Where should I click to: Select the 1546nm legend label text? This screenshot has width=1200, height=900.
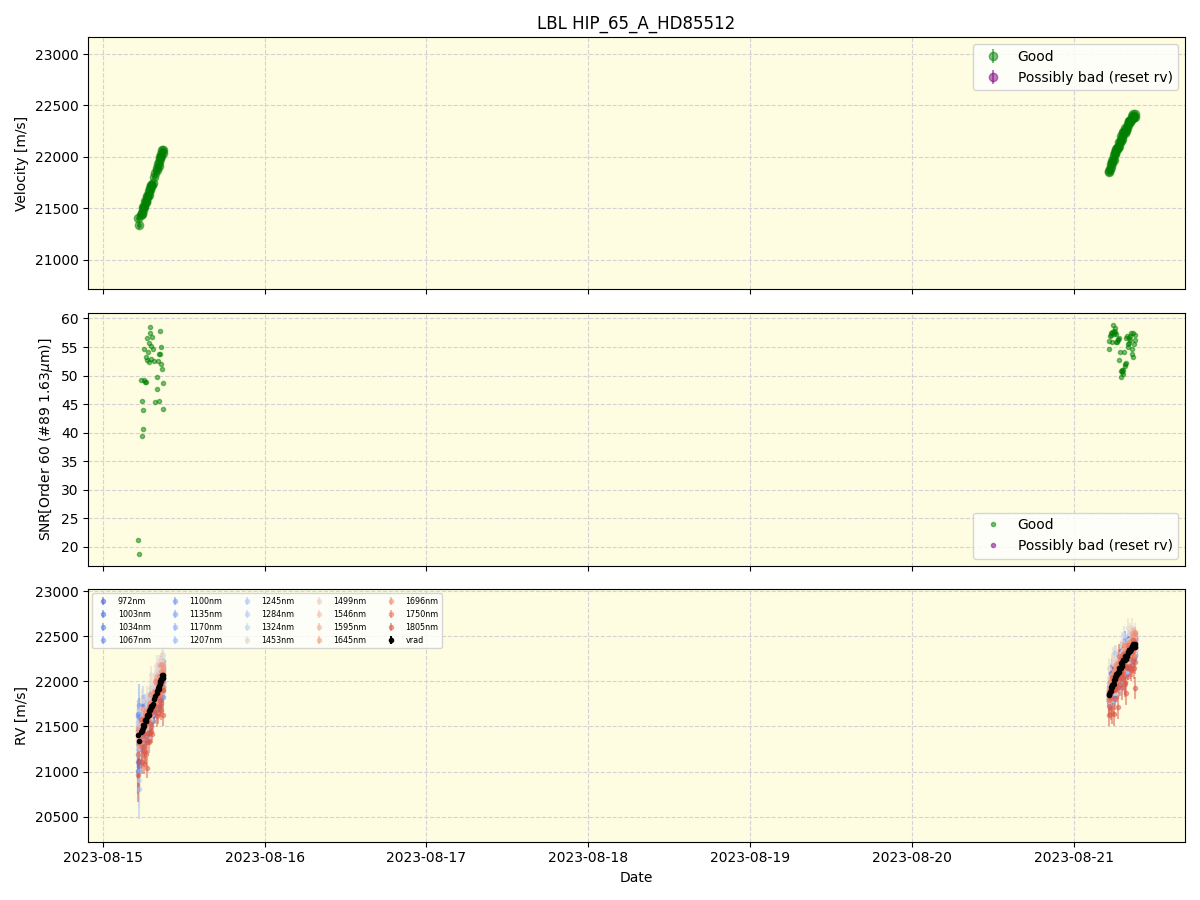[350, 614]
